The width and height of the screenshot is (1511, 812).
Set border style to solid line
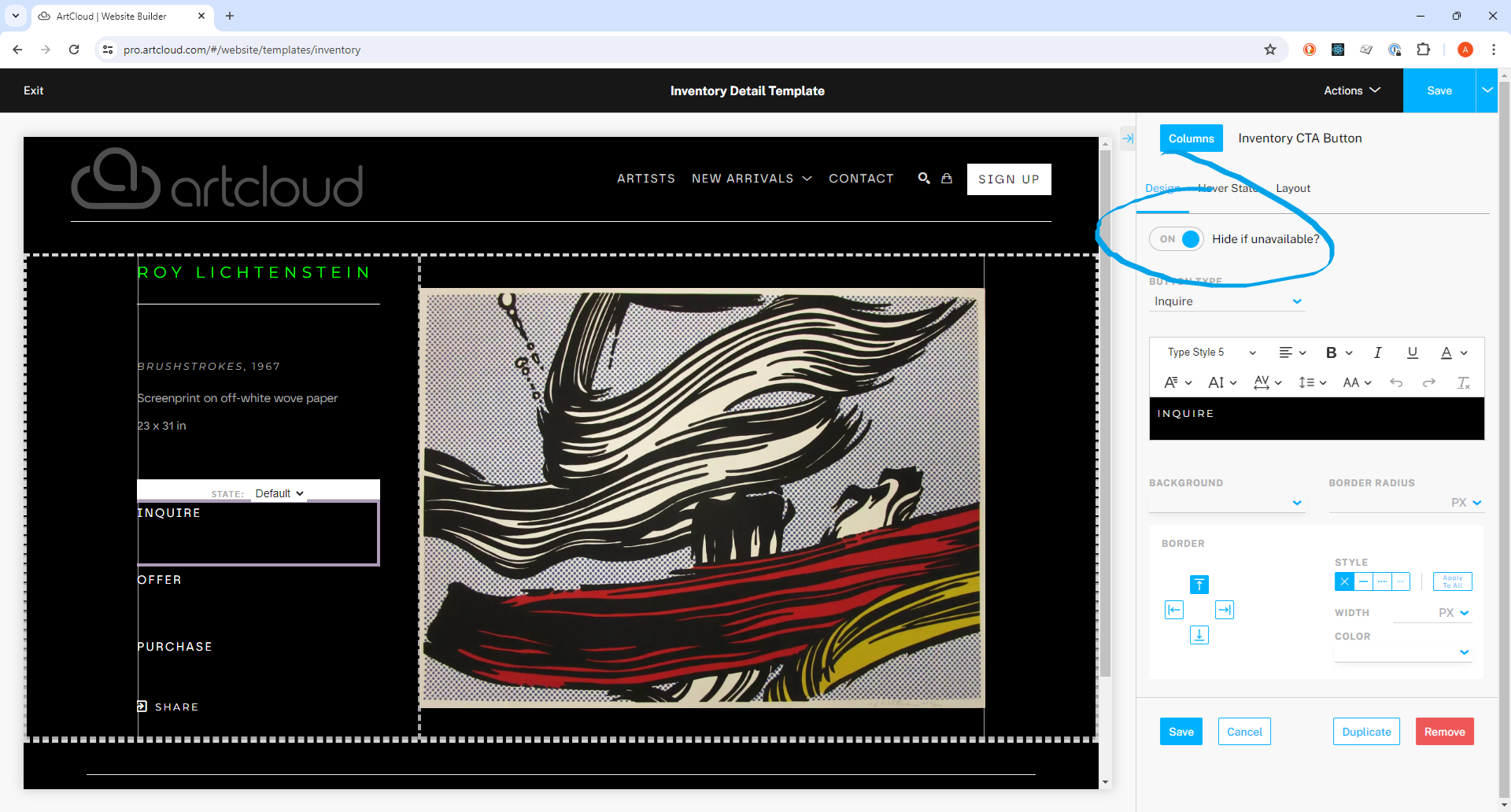(1363, 581)
